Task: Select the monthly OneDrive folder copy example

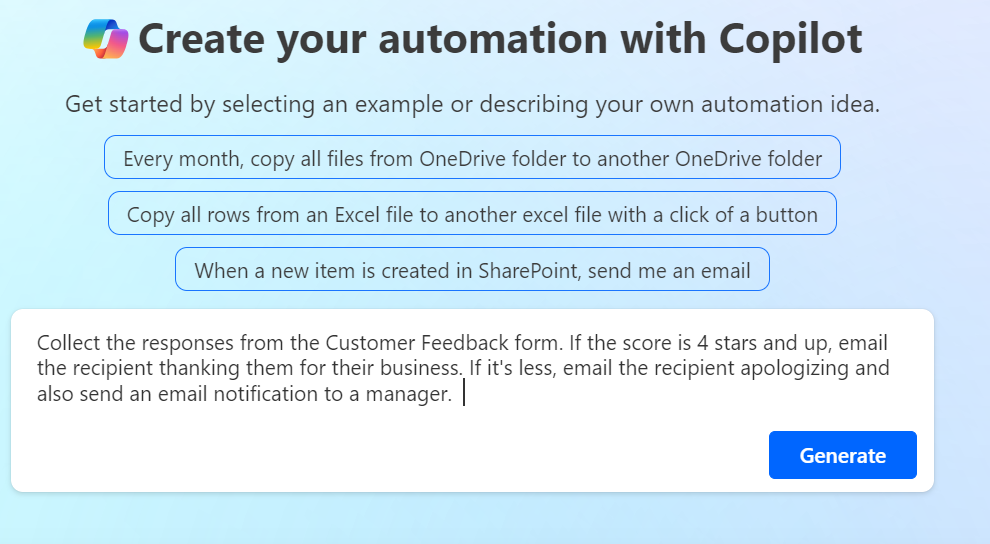Action: pos(472,158)
